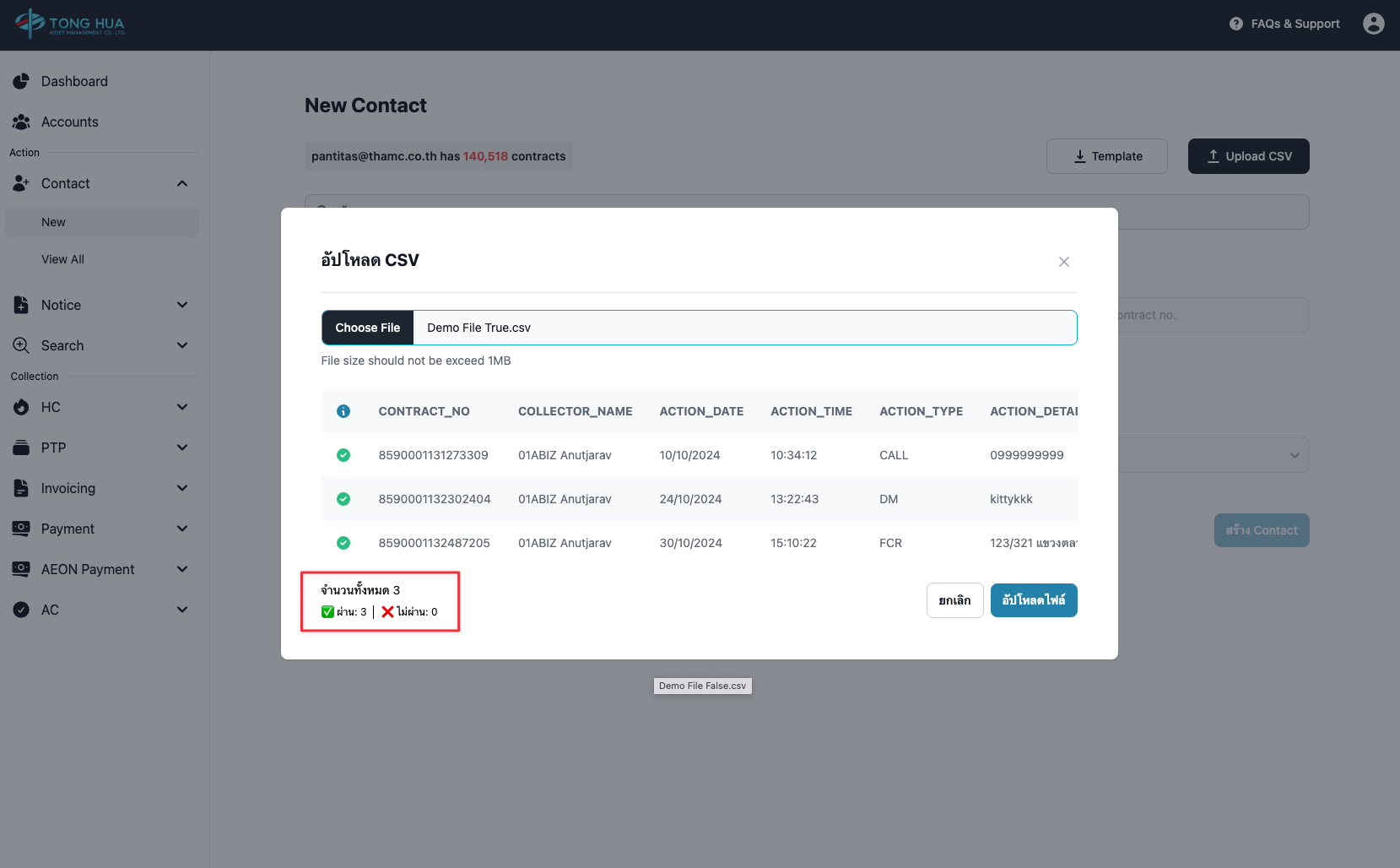Click the HC flame icon

click(x=21, y=407)
